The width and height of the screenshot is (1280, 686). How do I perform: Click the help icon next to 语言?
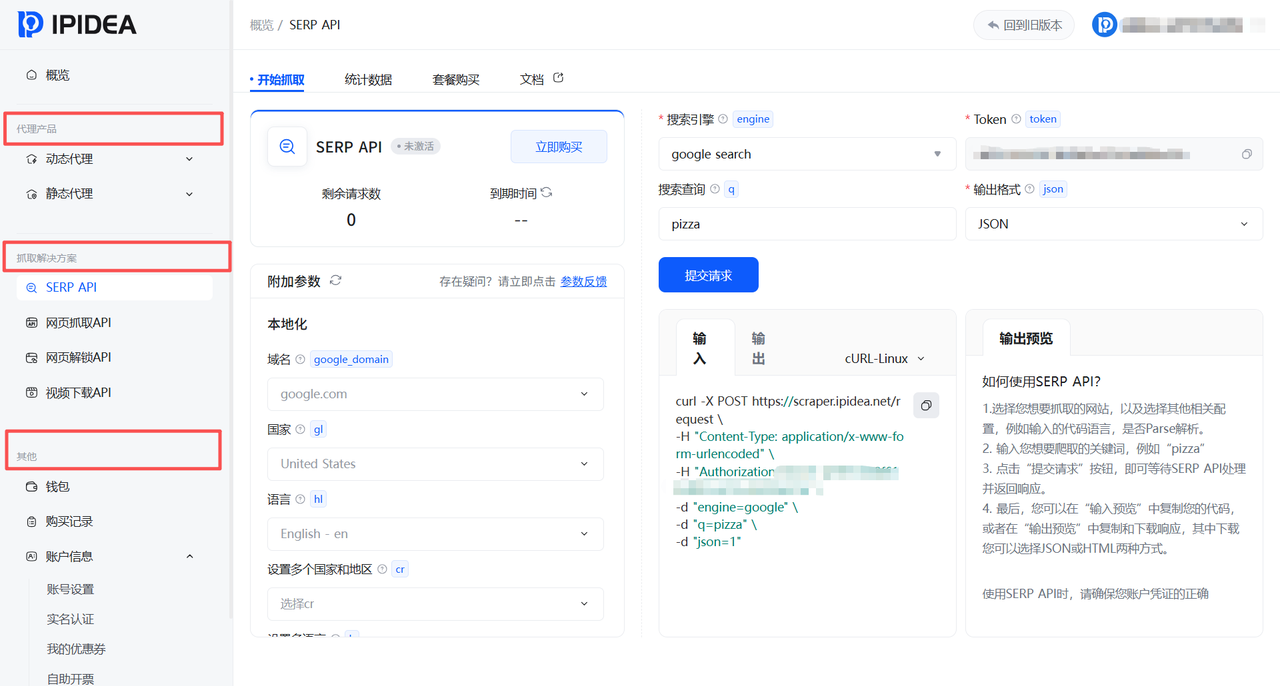coord(301,499)
